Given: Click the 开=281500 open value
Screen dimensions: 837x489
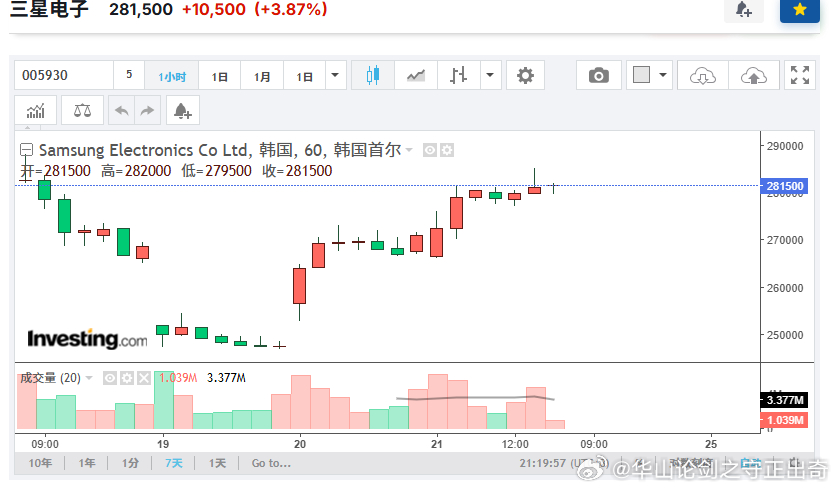Looking at the screenshot, I should pos(56,171).
